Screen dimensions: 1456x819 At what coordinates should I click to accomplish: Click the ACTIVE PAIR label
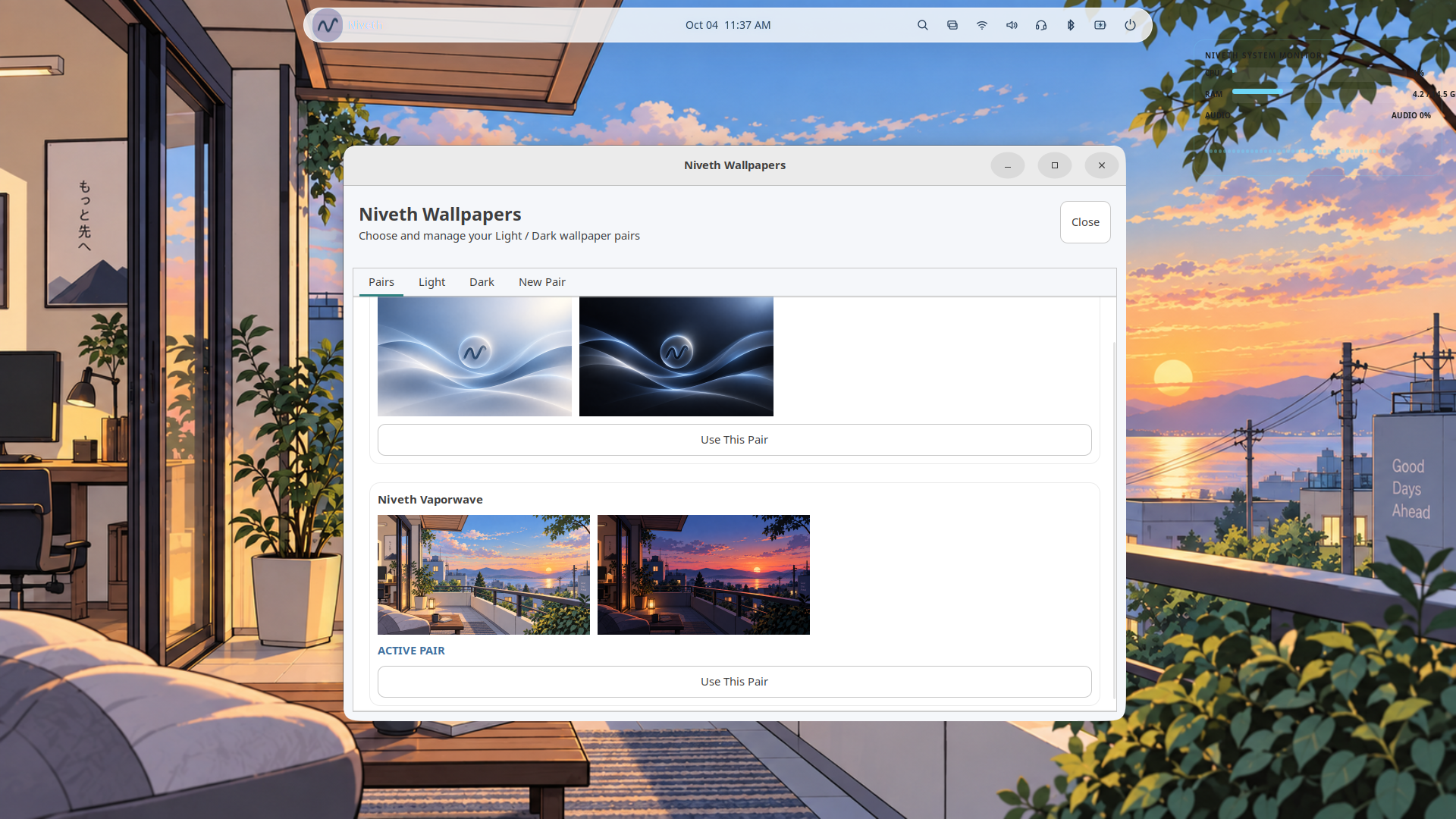tap(411, 651)
